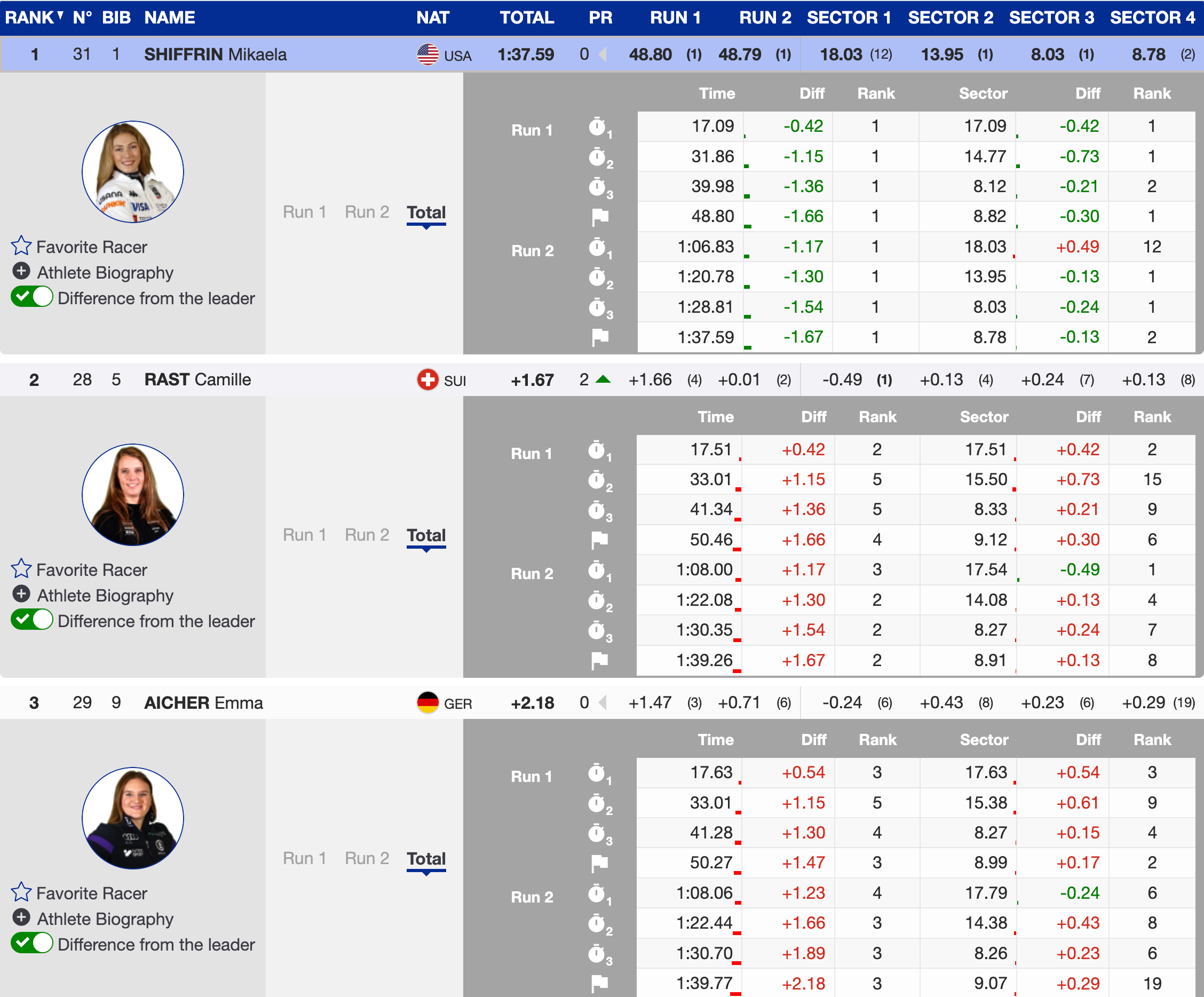Viewport: 1204px width, 997px height.
Task: Expand Rast's Athlete Biography plus icon
Action: [21, 594]
